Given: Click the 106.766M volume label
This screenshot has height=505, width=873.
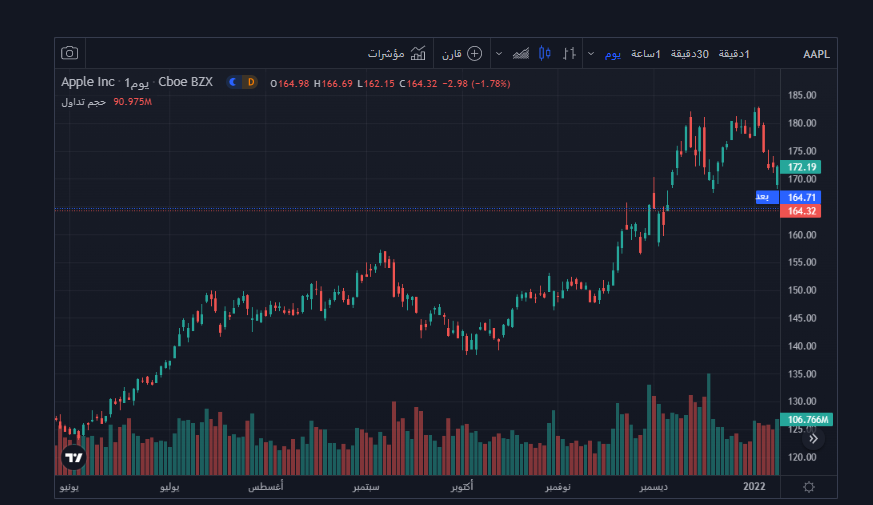Looking at the screenshot, I should click(x=806, y=419).
